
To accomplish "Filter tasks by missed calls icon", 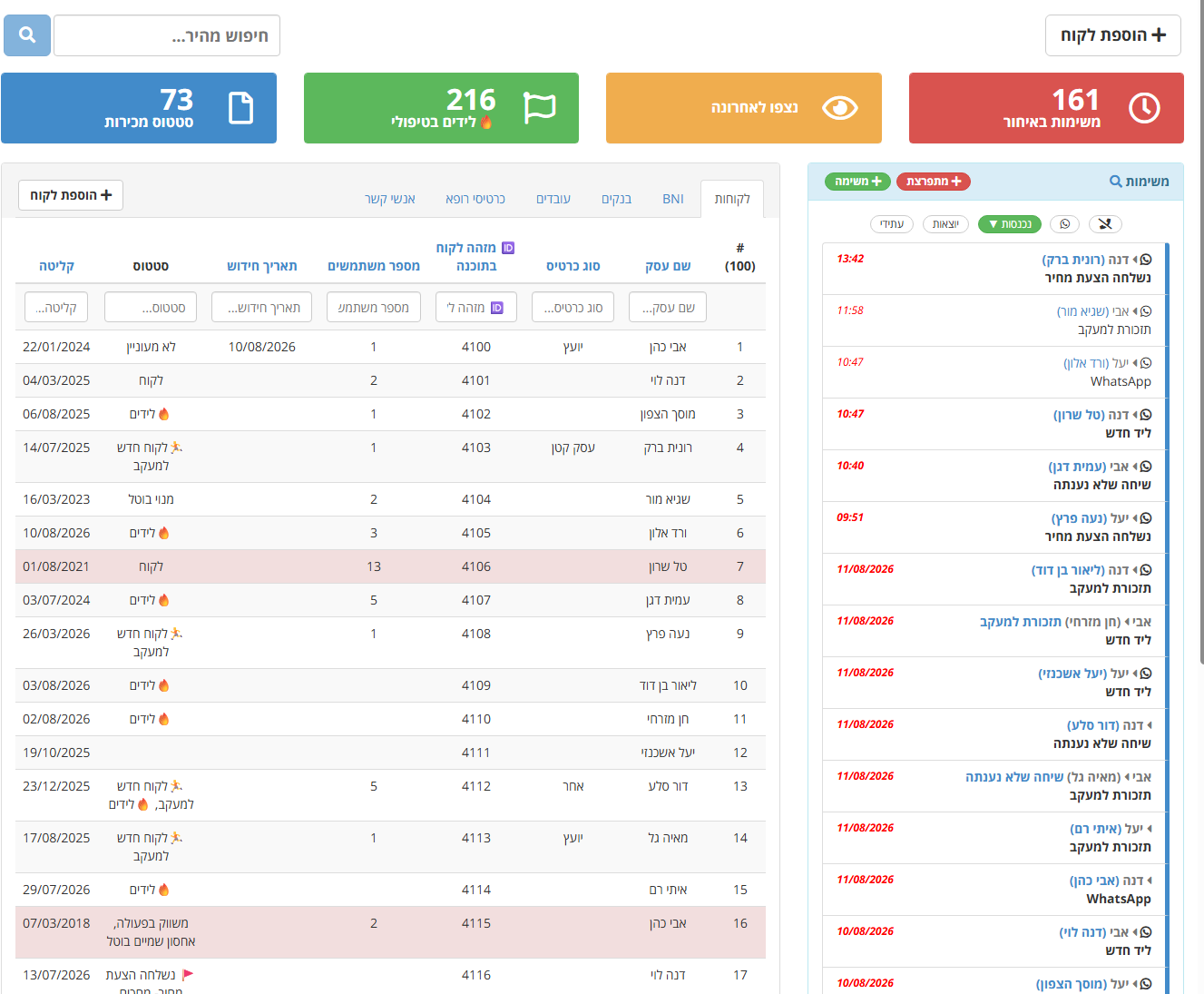I will click(1104, 224).
